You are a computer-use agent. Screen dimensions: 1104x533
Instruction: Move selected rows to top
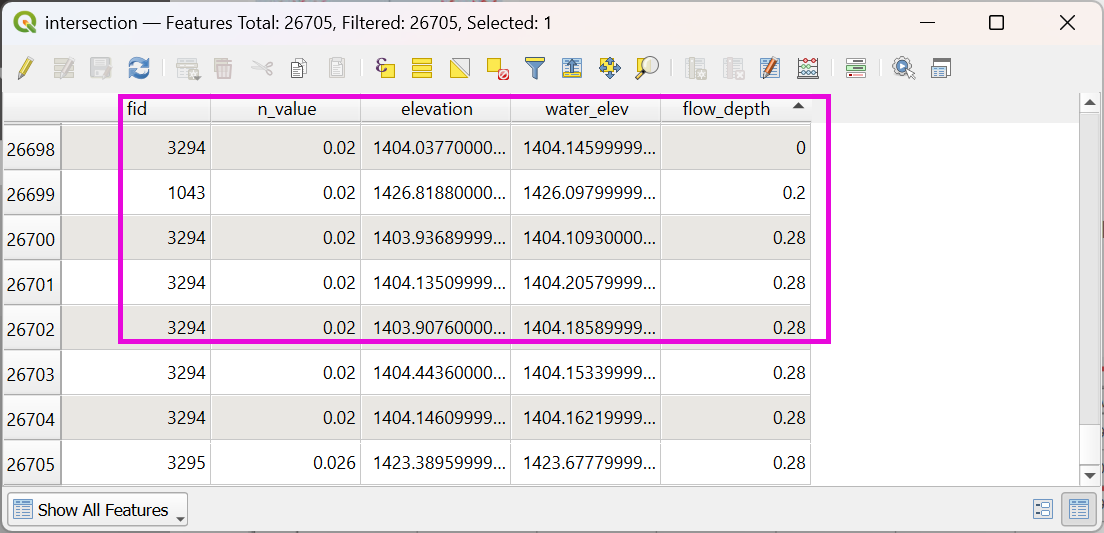572,68
